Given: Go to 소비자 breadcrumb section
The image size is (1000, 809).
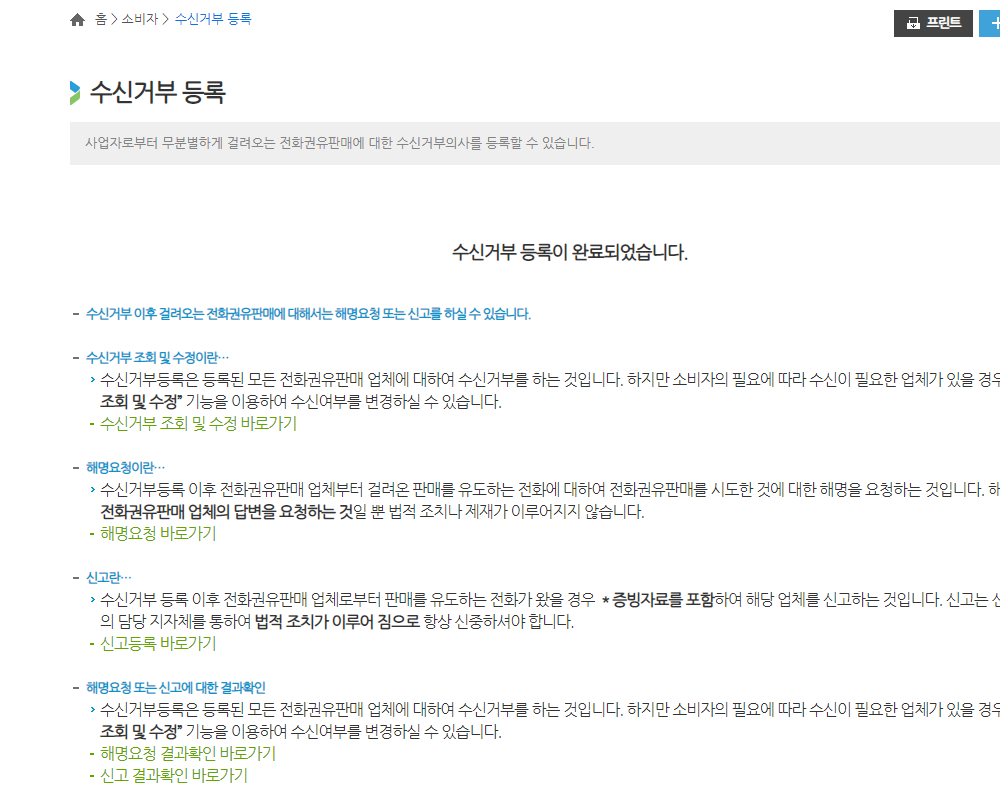Looking at the screenshot, I should tap(139, 19).
